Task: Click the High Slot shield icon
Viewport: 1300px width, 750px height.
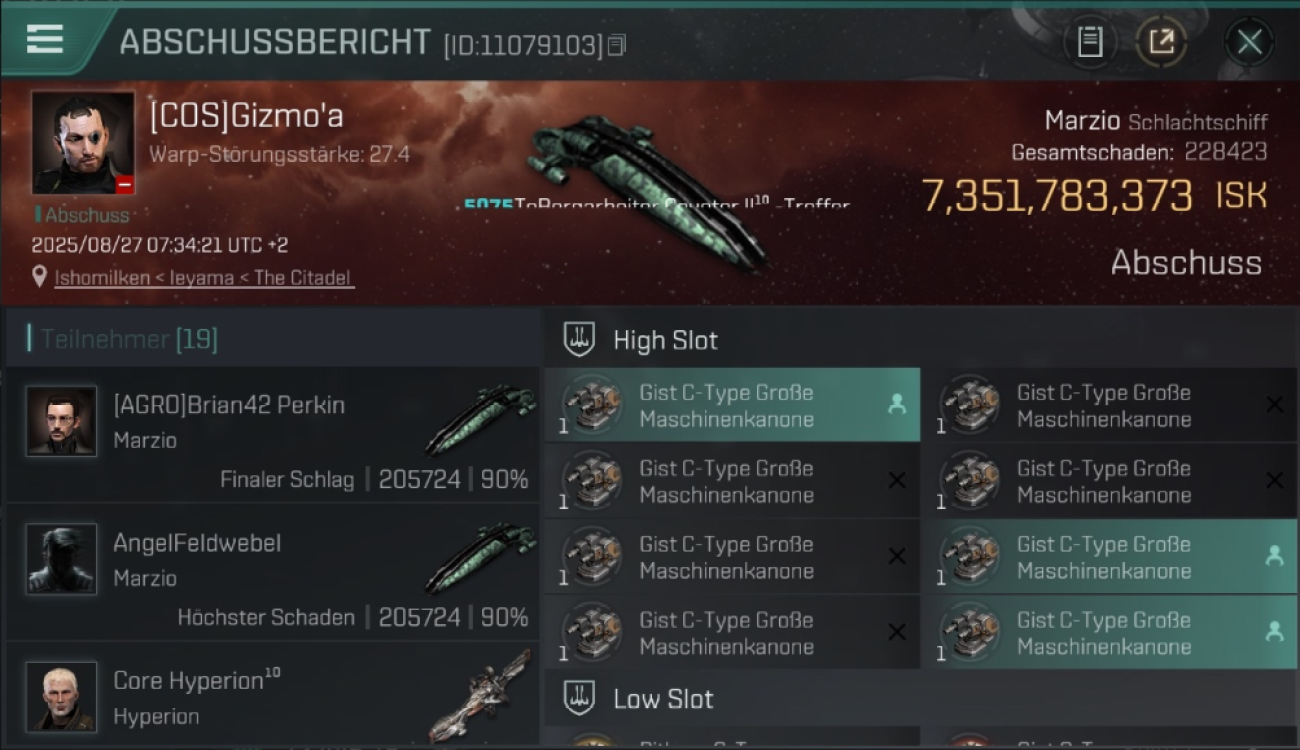Action: click(579, 339)
